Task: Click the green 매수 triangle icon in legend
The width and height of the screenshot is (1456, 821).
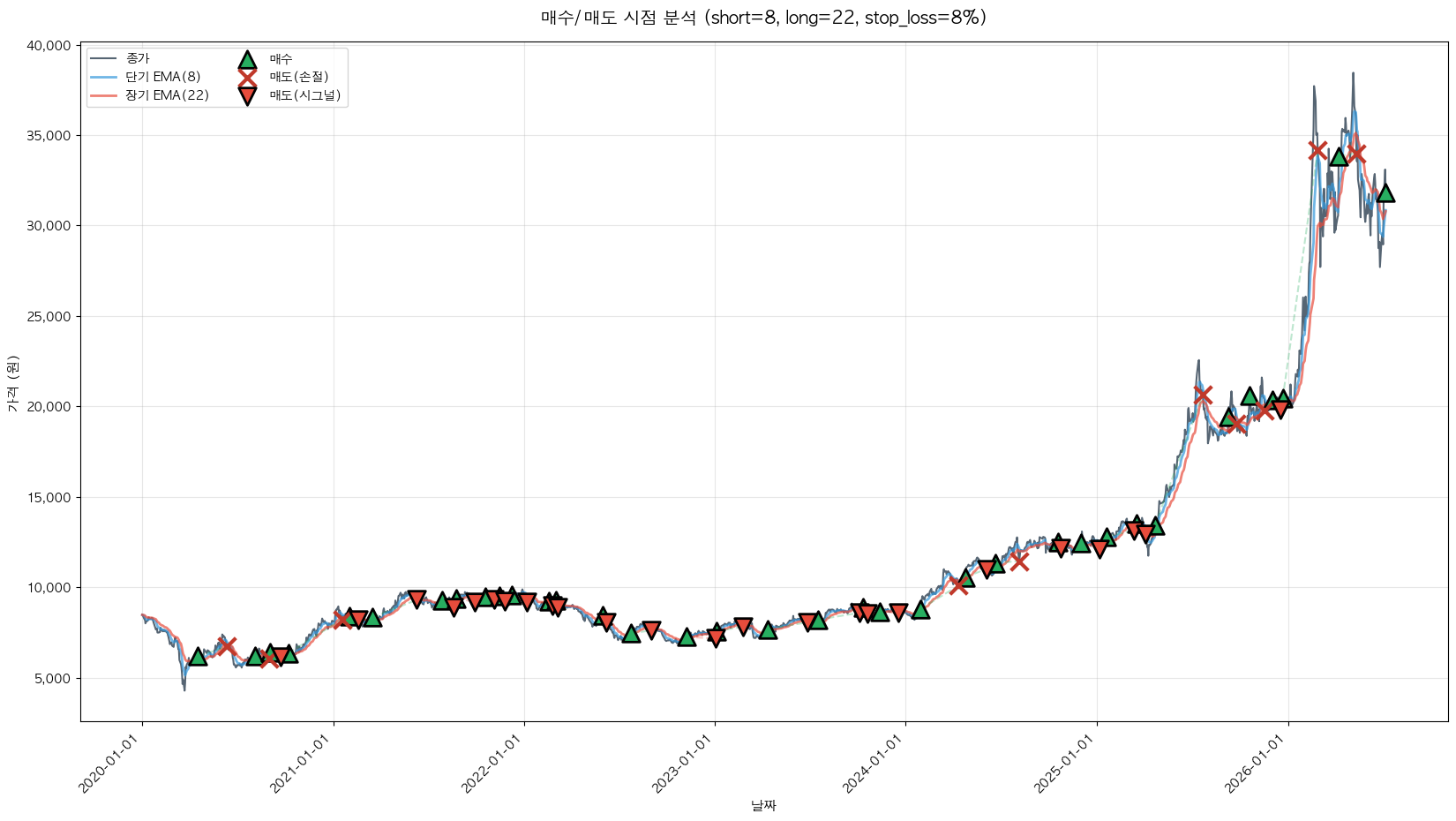Action: [247, 59]
